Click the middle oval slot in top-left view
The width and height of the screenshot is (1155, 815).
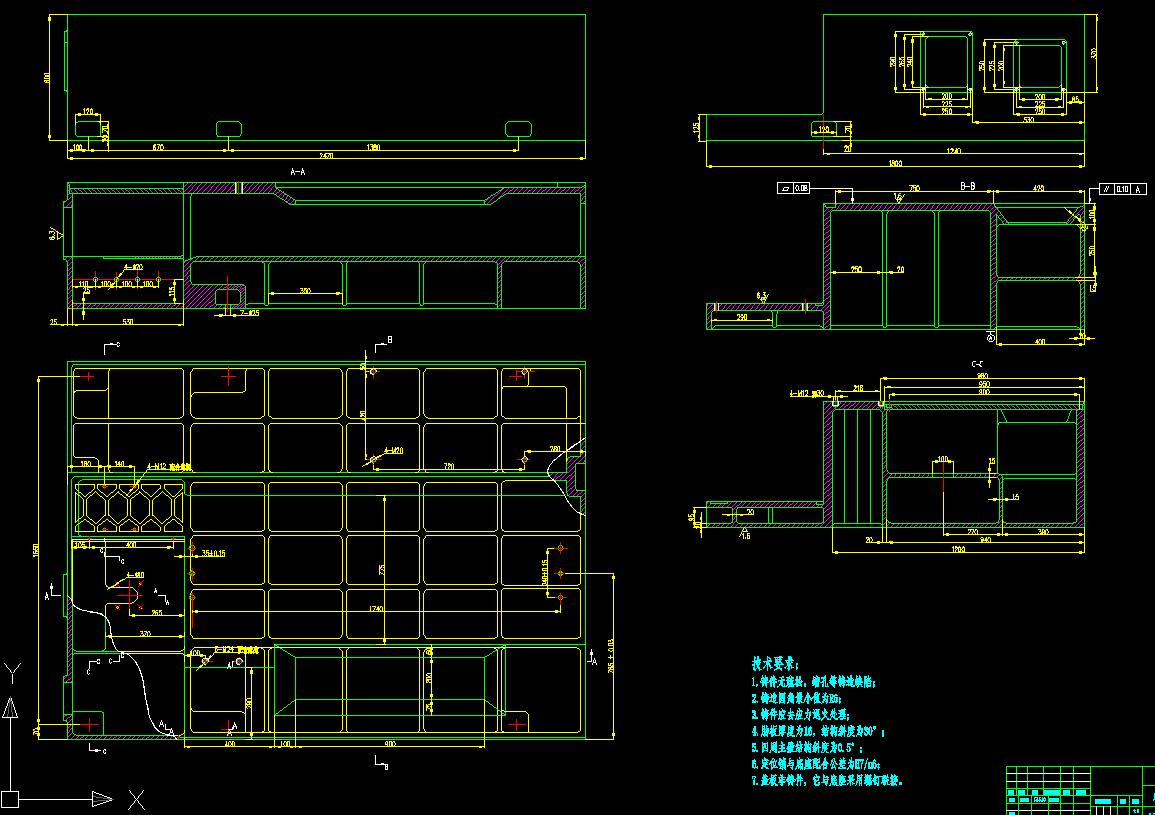[229, 129]
